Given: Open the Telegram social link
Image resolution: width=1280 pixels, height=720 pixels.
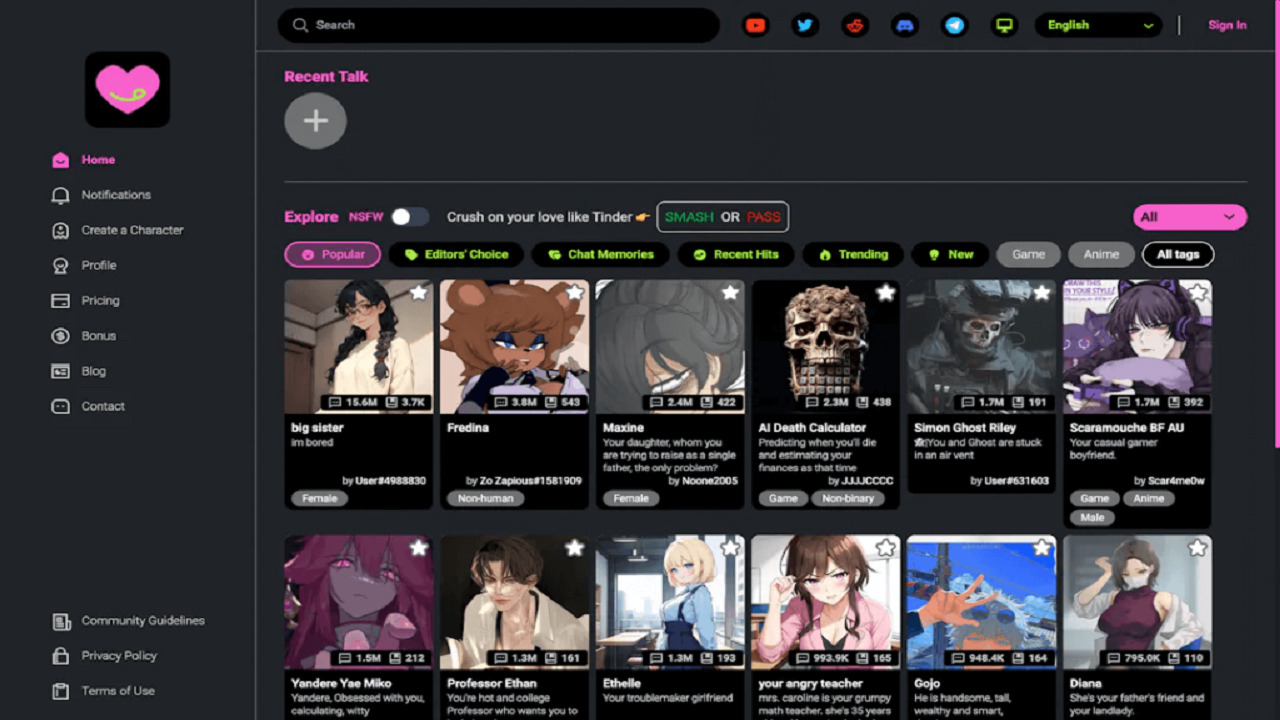Looking at the screenshot, I should pyautogui.click(x=955, y=25).
